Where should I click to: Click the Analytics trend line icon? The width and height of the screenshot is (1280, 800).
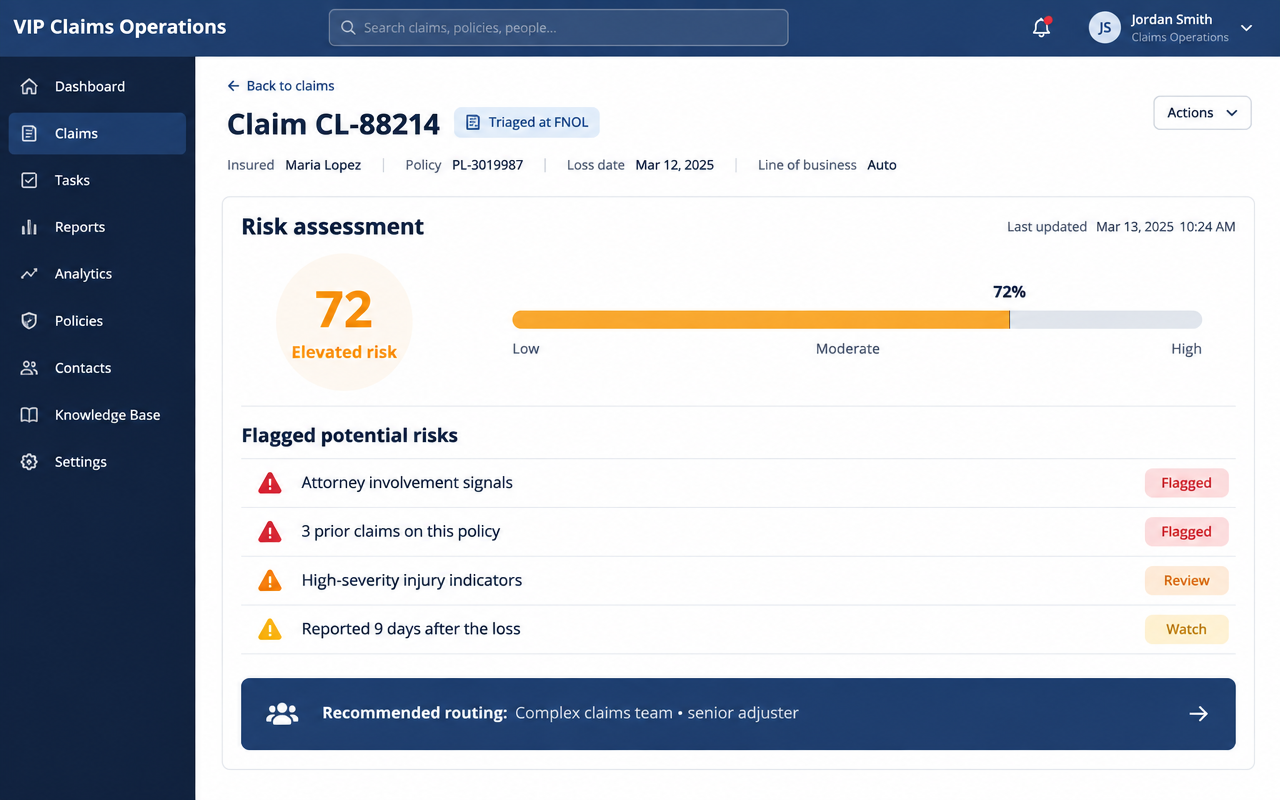pyautogui.click(x=29, y=274)
